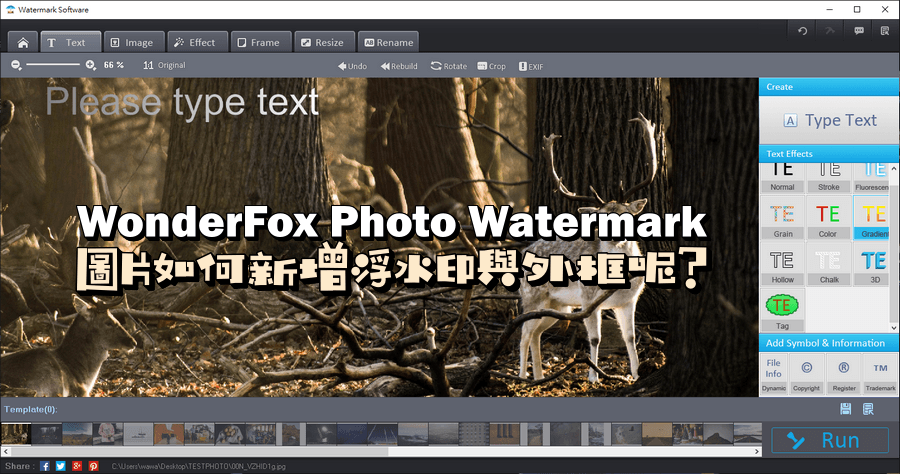Viewport: 900px width, 474px height.
Task: Click the redo arrow icon at top right
Action: (x=830, y=31)
